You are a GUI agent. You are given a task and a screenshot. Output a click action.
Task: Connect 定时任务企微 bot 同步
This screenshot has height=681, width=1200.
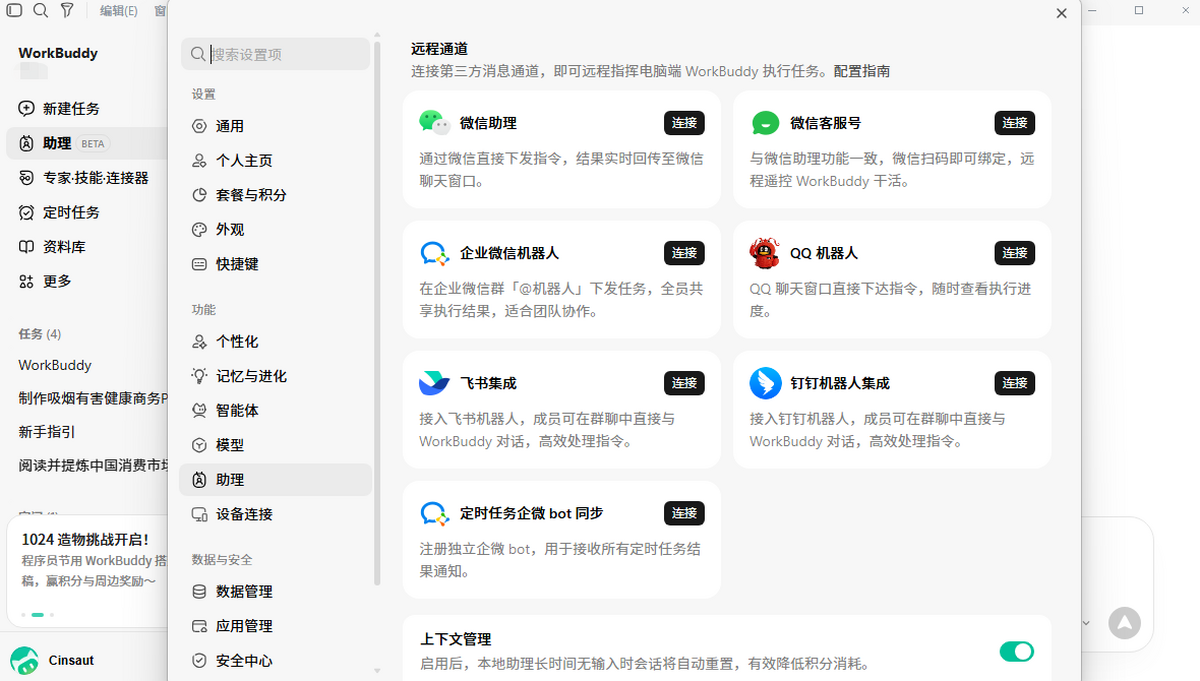coord(684,513)
